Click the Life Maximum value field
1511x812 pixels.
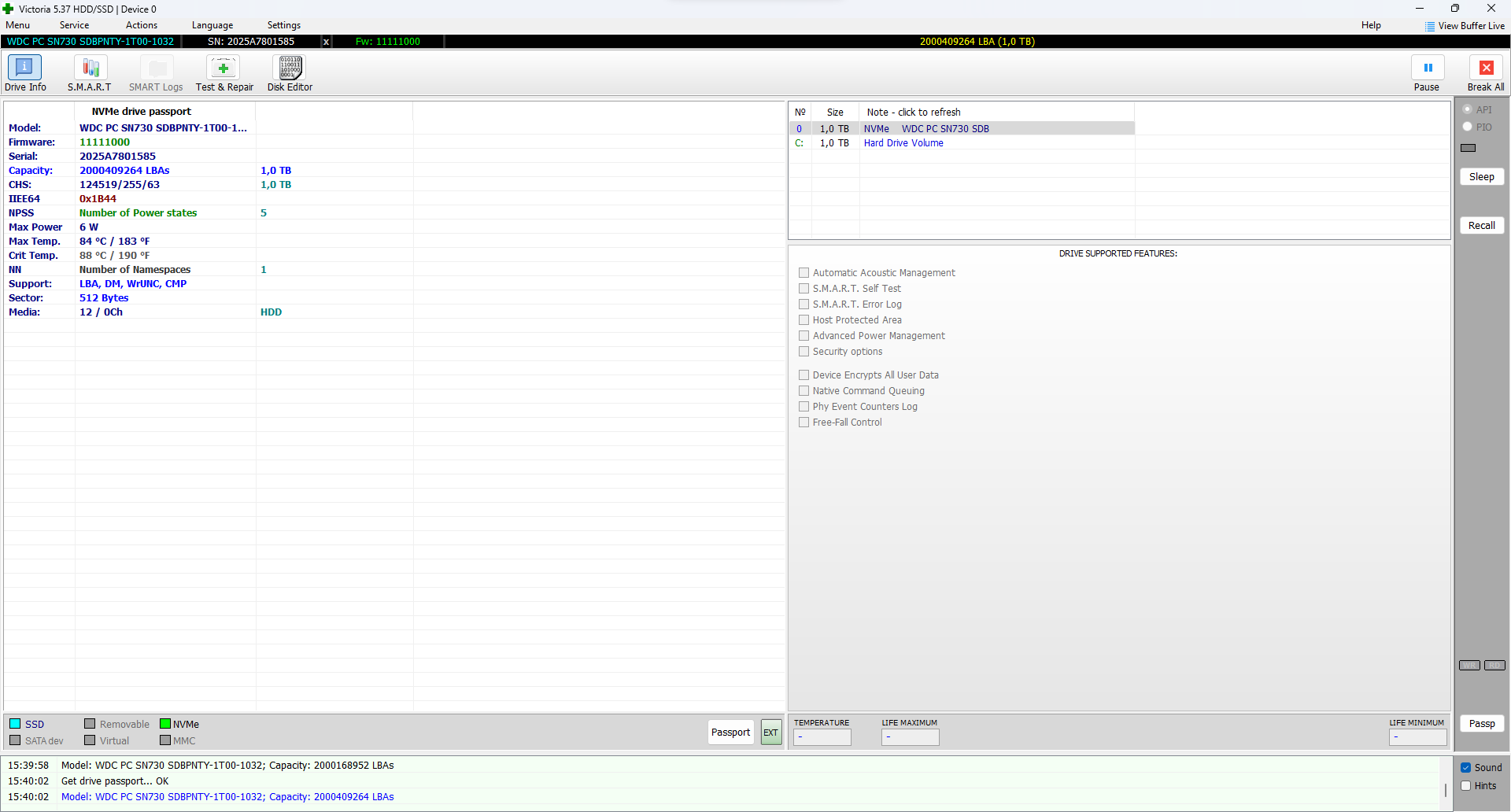911,737
